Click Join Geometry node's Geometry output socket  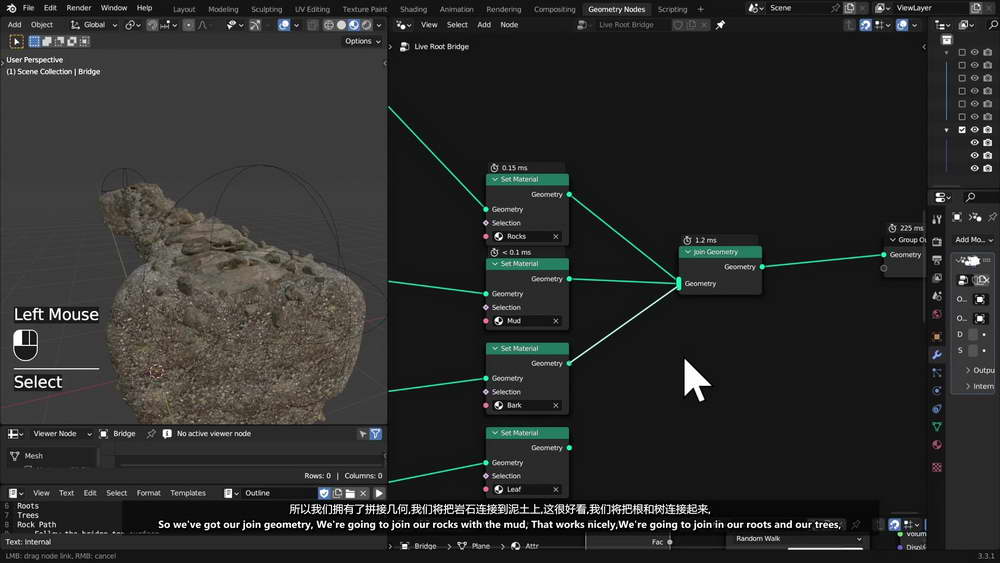coord(762,267)
